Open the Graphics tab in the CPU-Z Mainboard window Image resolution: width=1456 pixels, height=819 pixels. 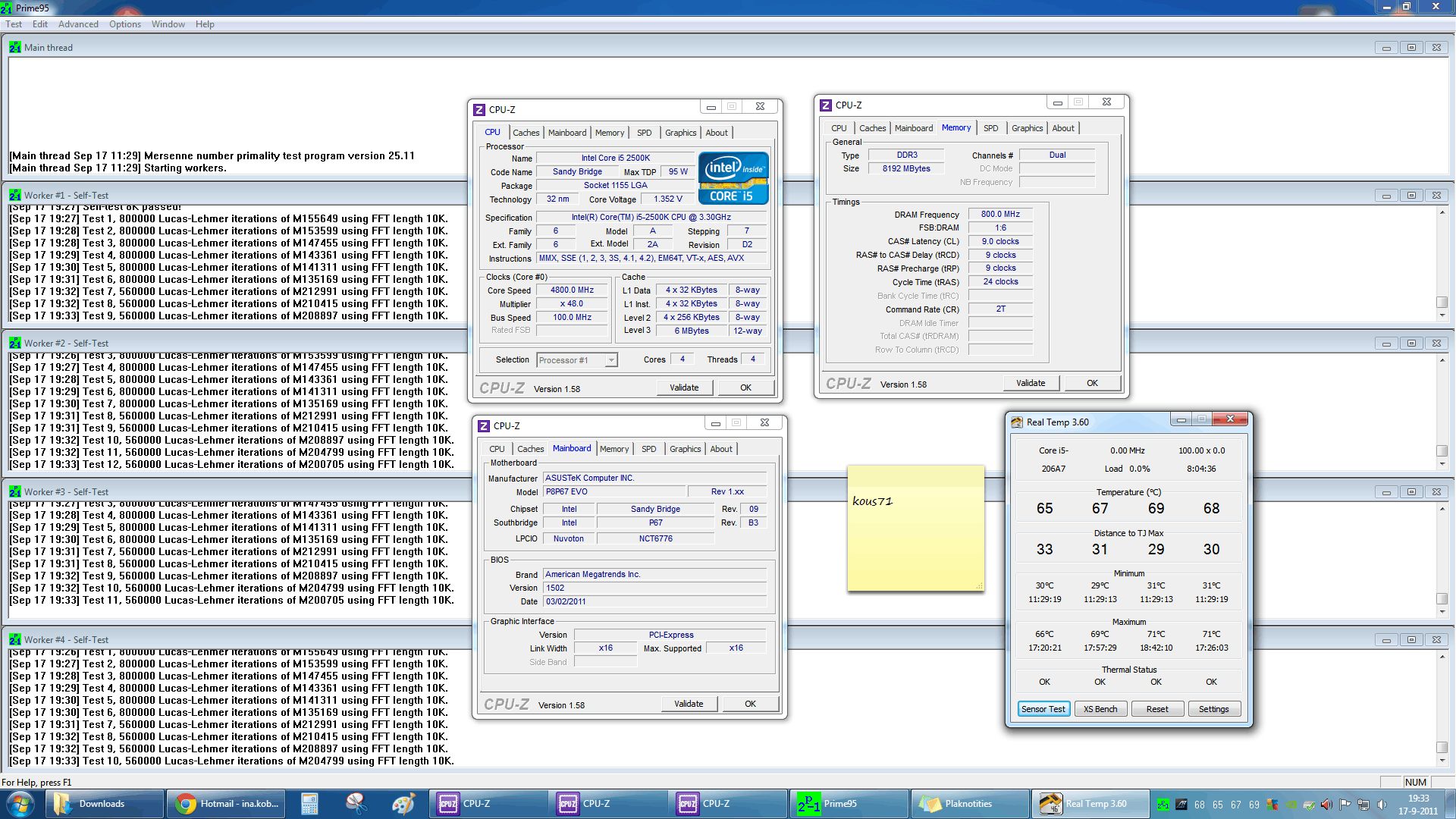pos(685,449)
